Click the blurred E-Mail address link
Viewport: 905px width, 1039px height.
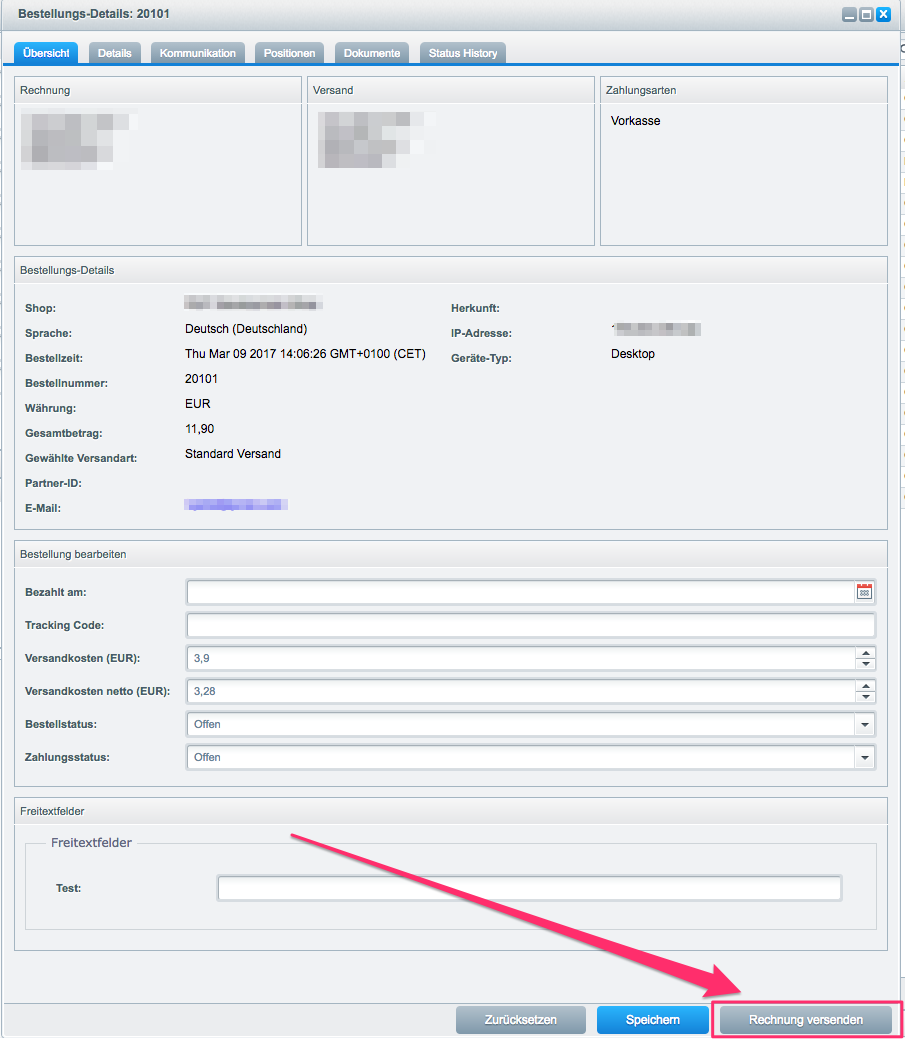coord(236,505)
